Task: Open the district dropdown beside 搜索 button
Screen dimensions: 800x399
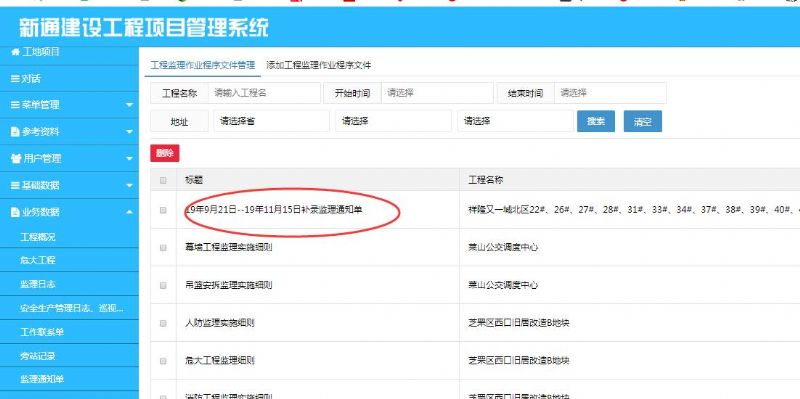Action: (515, 121)
